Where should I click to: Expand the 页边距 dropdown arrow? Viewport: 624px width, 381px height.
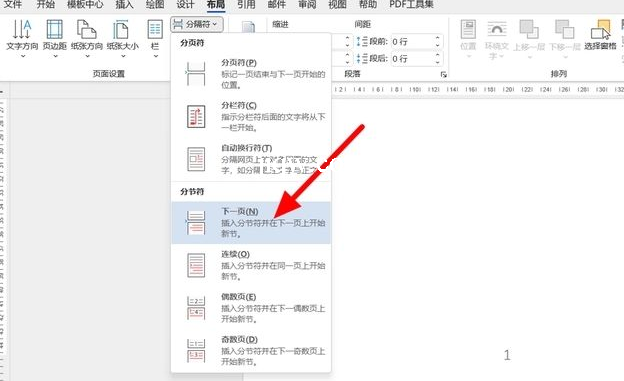55,56
